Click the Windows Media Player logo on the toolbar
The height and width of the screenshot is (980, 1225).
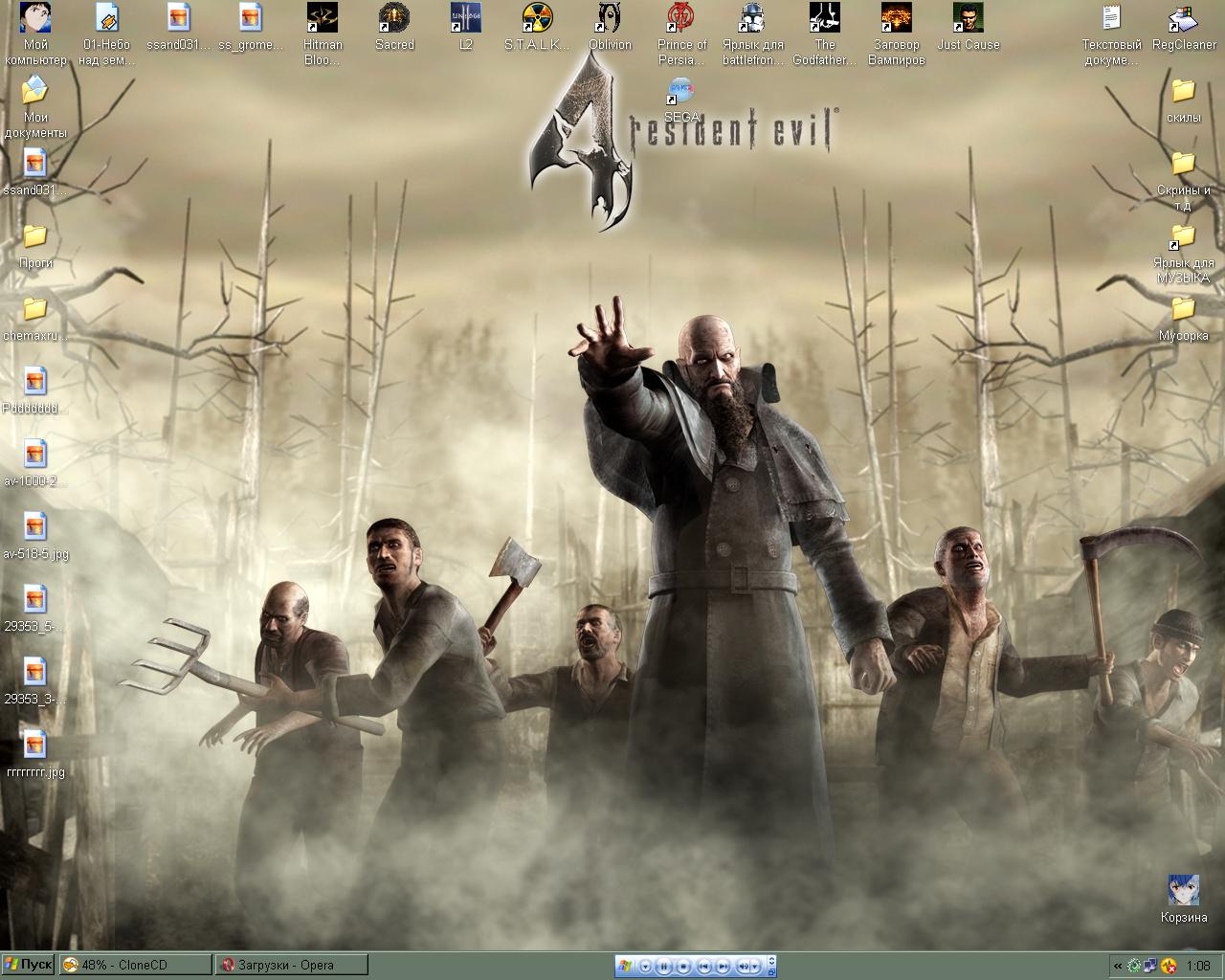pyautogui.click(x=625, y=966)
